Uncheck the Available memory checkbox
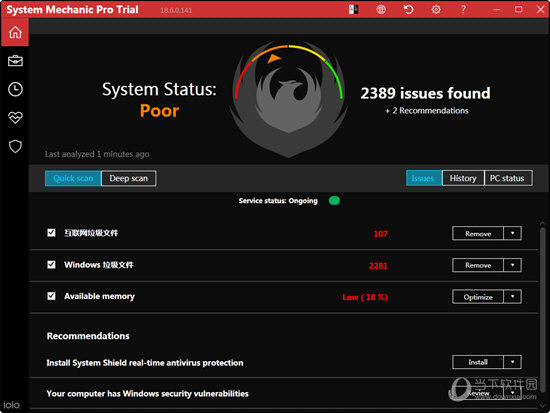Screen dimensions: 550x413 51,296
